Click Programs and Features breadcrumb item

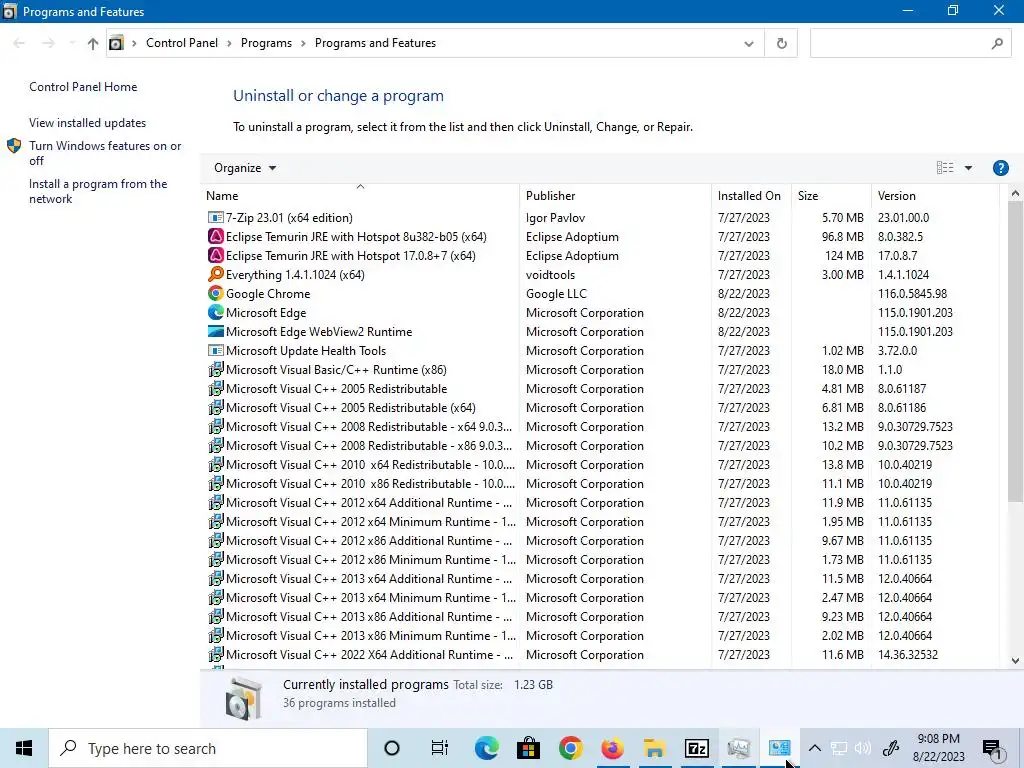[x=376, y=43]
